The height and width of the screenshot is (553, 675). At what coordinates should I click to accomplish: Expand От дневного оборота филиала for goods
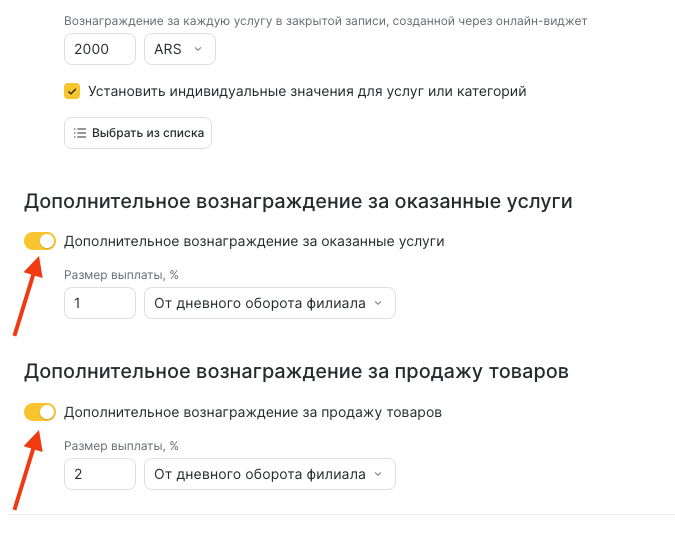[x=269, y=474]
